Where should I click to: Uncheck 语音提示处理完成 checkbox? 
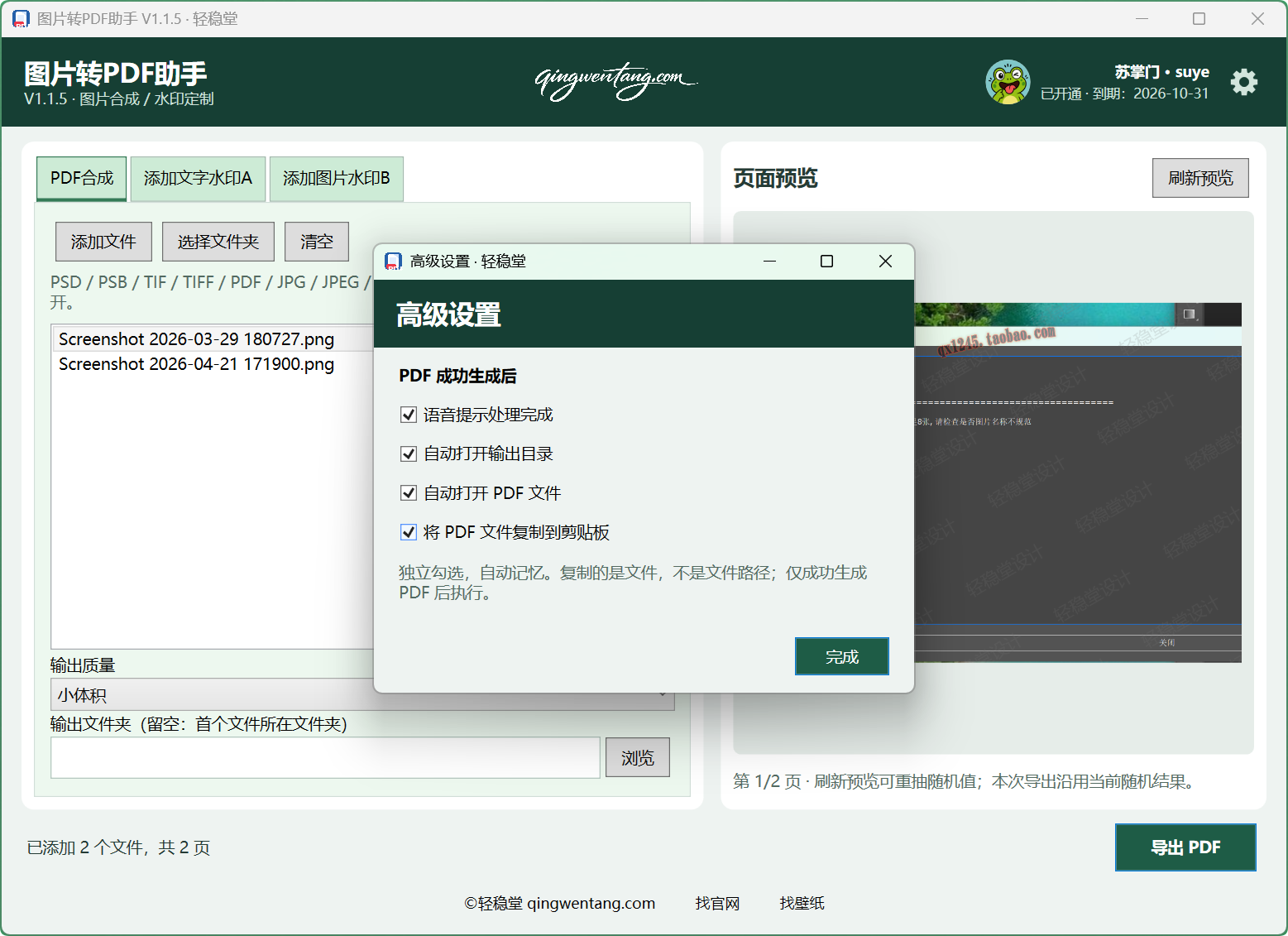coord(408,415)
